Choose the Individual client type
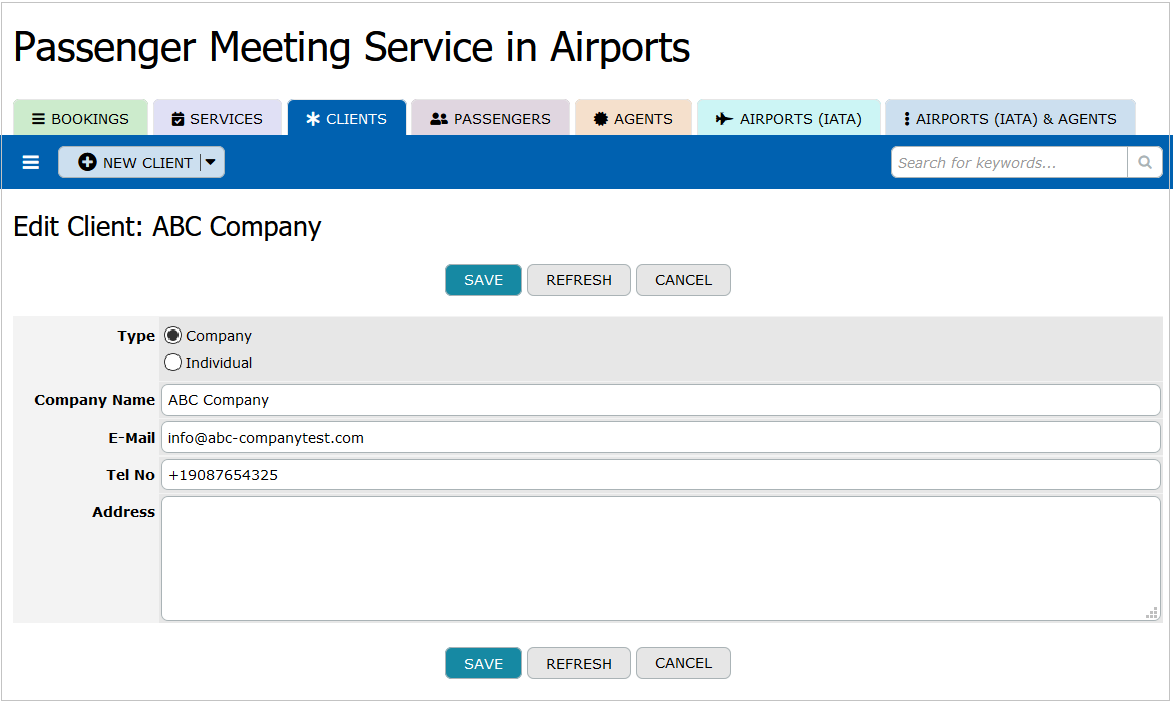Image resolution: width=1173 pixels, height=708 pixels. click(173, 363)
